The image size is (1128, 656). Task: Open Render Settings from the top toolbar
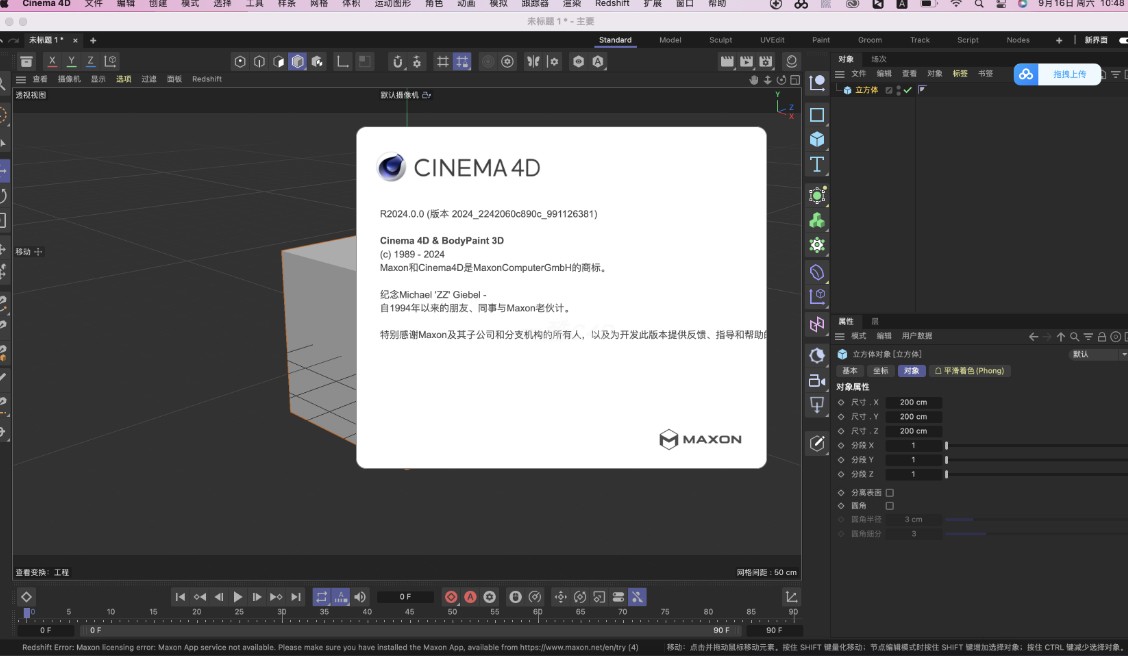click(x=766, y=60)
